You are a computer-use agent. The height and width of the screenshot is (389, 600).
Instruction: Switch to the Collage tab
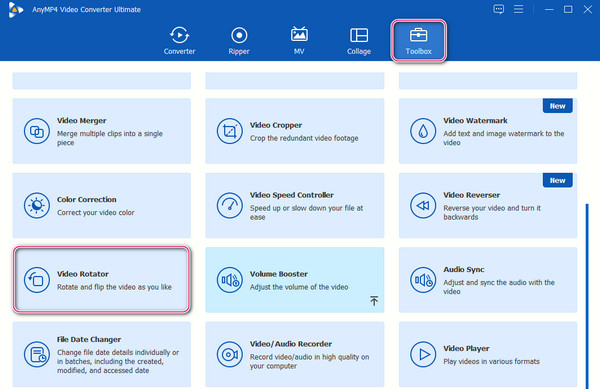[359, 41]
